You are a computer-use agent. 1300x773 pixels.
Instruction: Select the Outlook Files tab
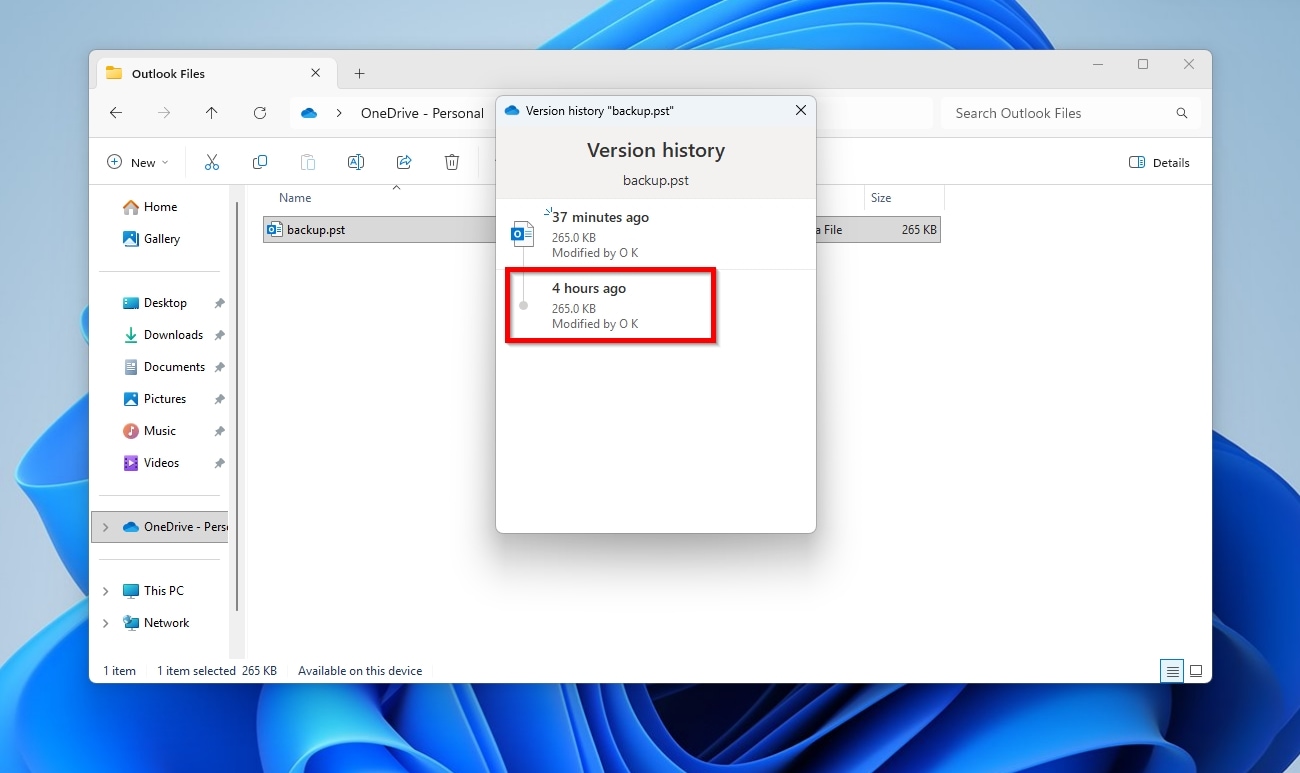pos(214,73)
